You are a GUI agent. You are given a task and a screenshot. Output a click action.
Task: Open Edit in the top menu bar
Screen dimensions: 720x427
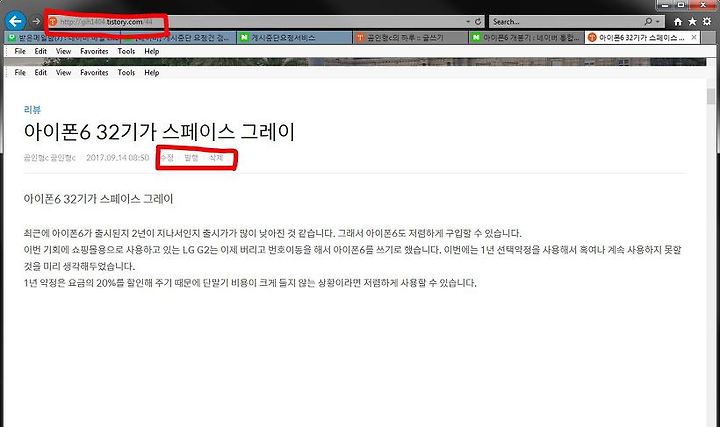click(40, 51)
